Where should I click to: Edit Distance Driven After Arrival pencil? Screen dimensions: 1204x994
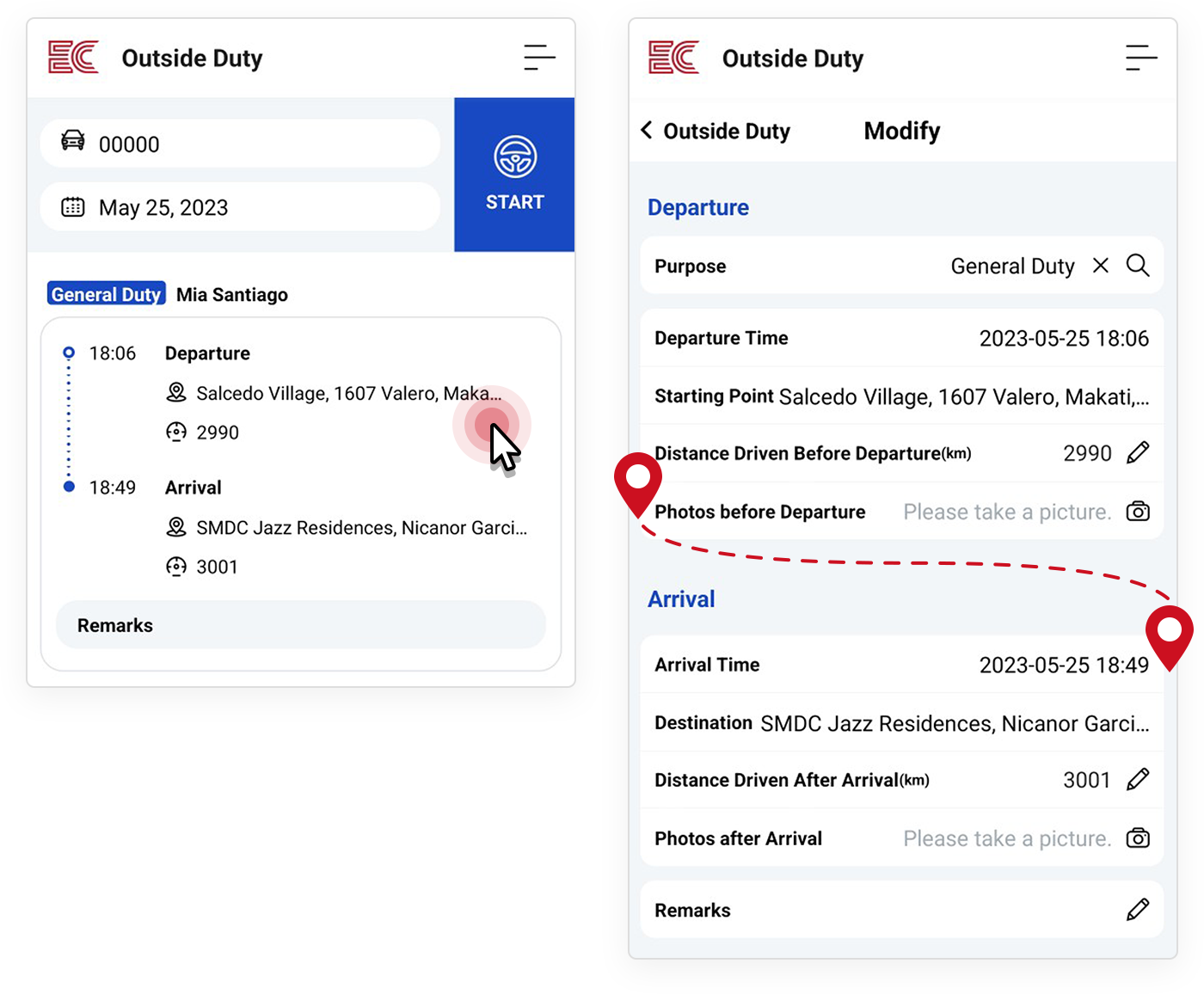click(1138, 779)
